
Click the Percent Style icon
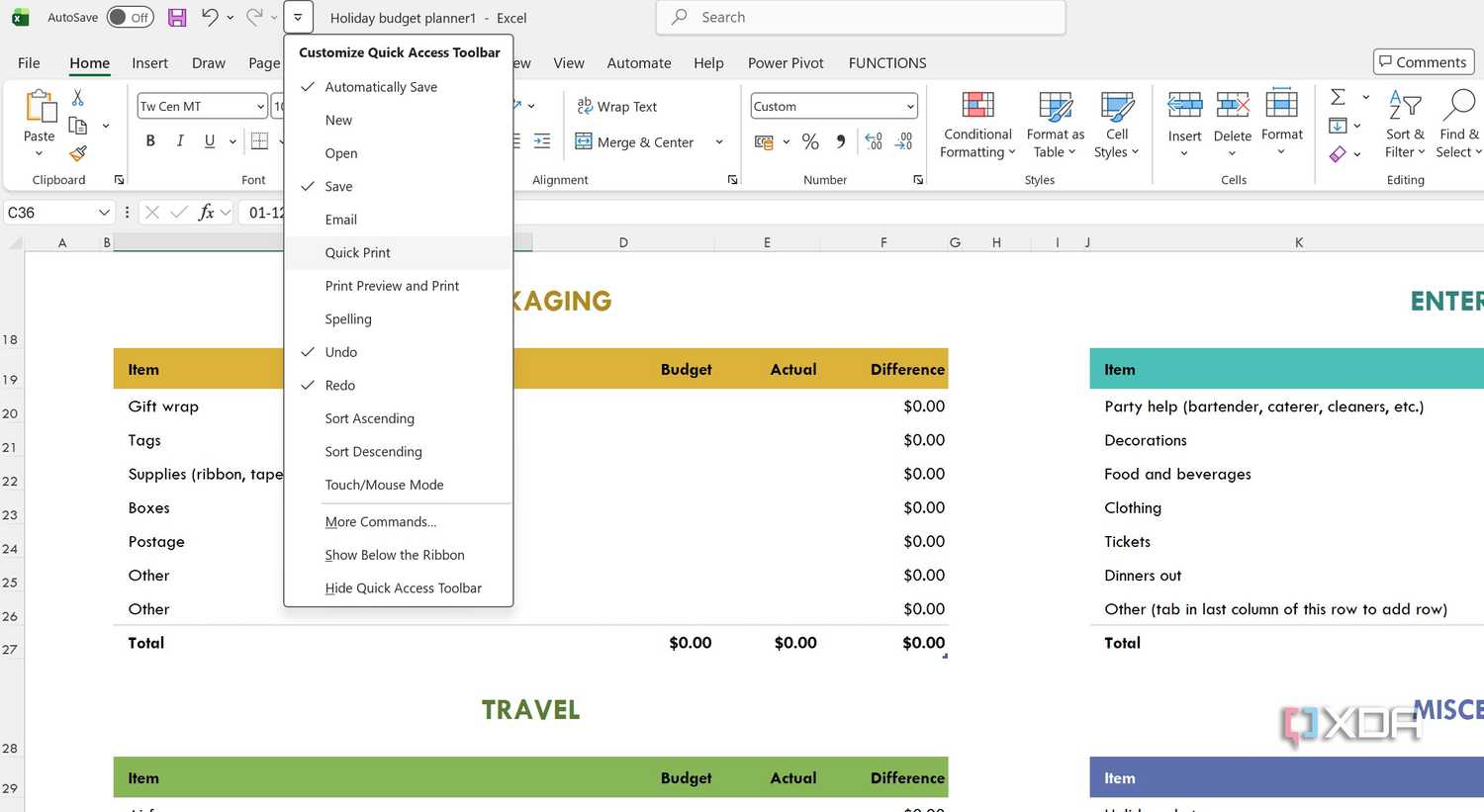pyautogui.click(x=810, y=141)
